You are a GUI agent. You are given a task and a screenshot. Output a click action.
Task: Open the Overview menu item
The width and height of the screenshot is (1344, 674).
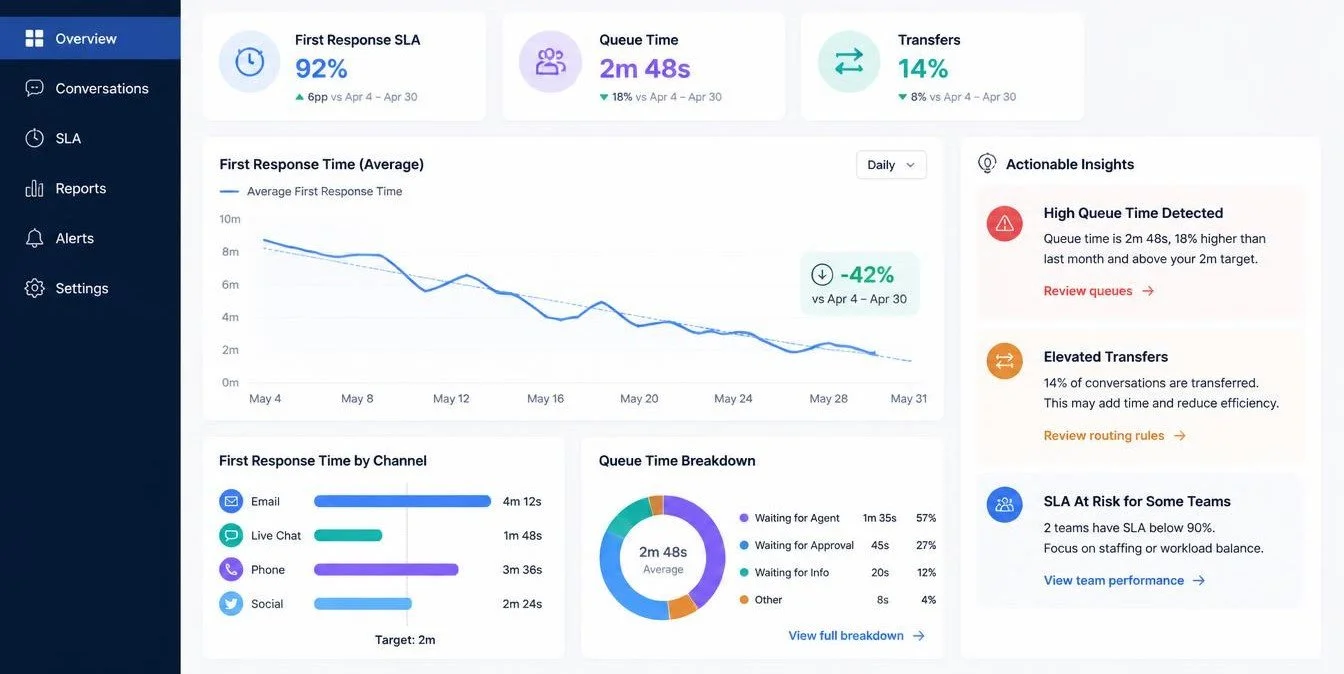90,38
